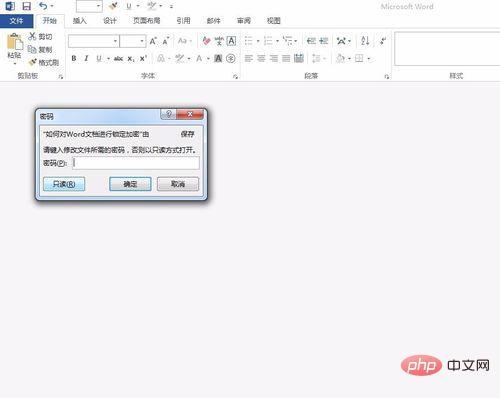Click the distributed alignment icon

coord(299,59)
